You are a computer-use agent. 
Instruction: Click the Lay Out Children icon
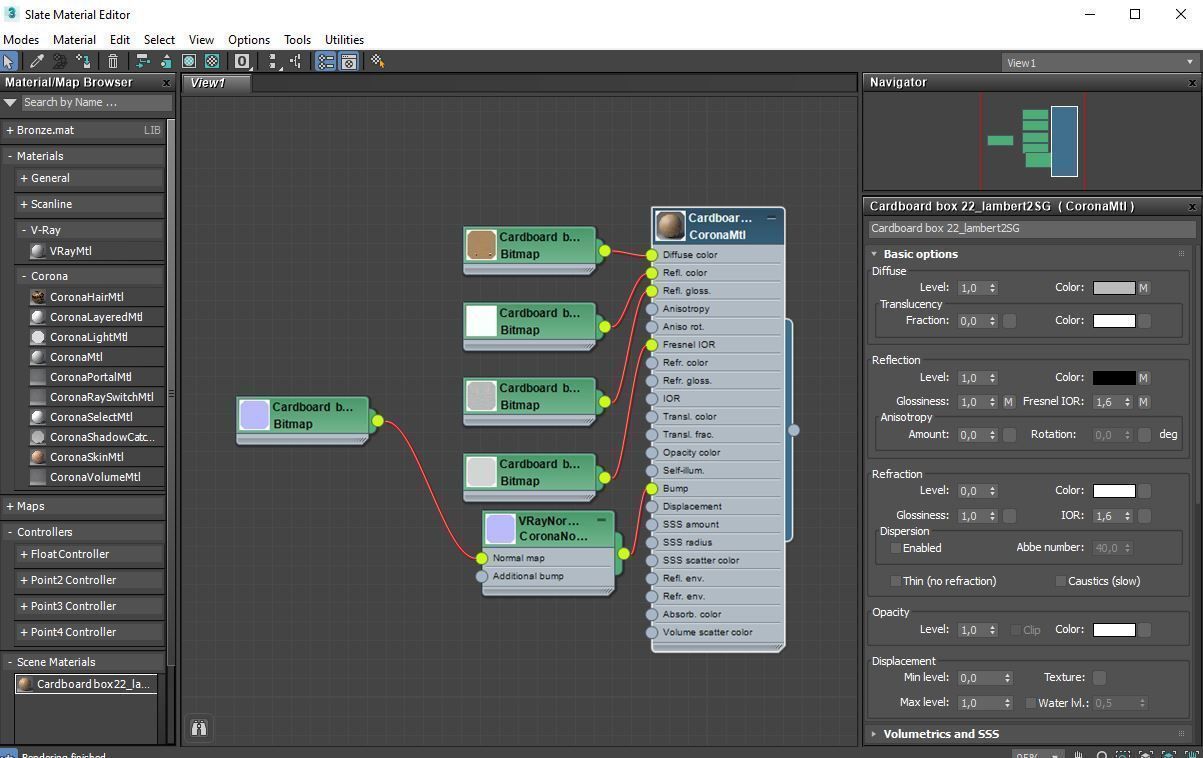(x=296, y=61)
